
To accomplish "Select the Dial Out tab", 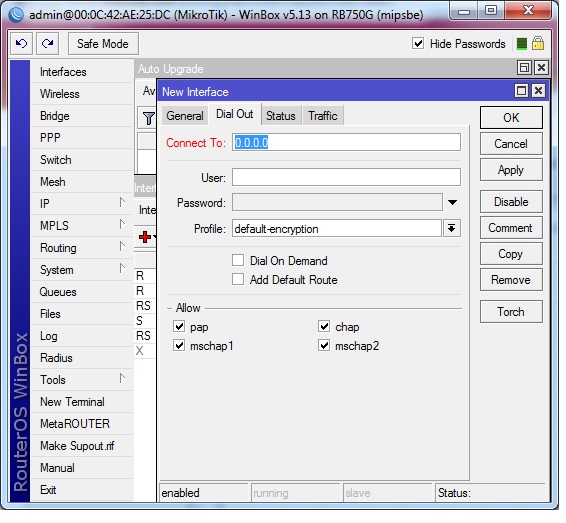I will [235, 114].
